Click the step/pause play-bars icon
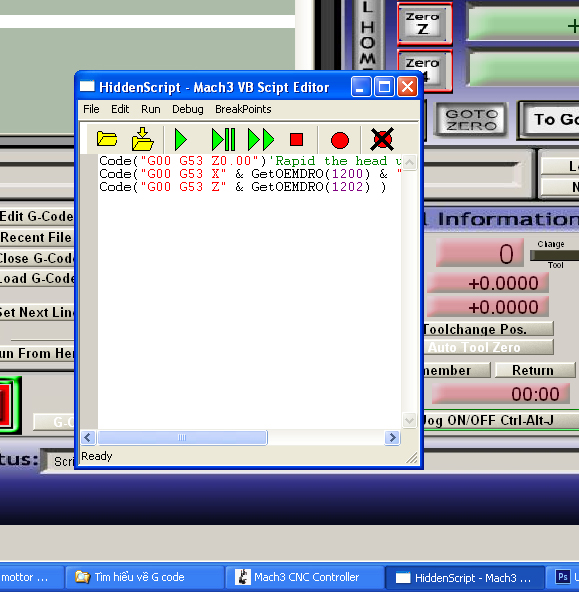The width and height of the screenshot is (579, 592). coord(223,139)
